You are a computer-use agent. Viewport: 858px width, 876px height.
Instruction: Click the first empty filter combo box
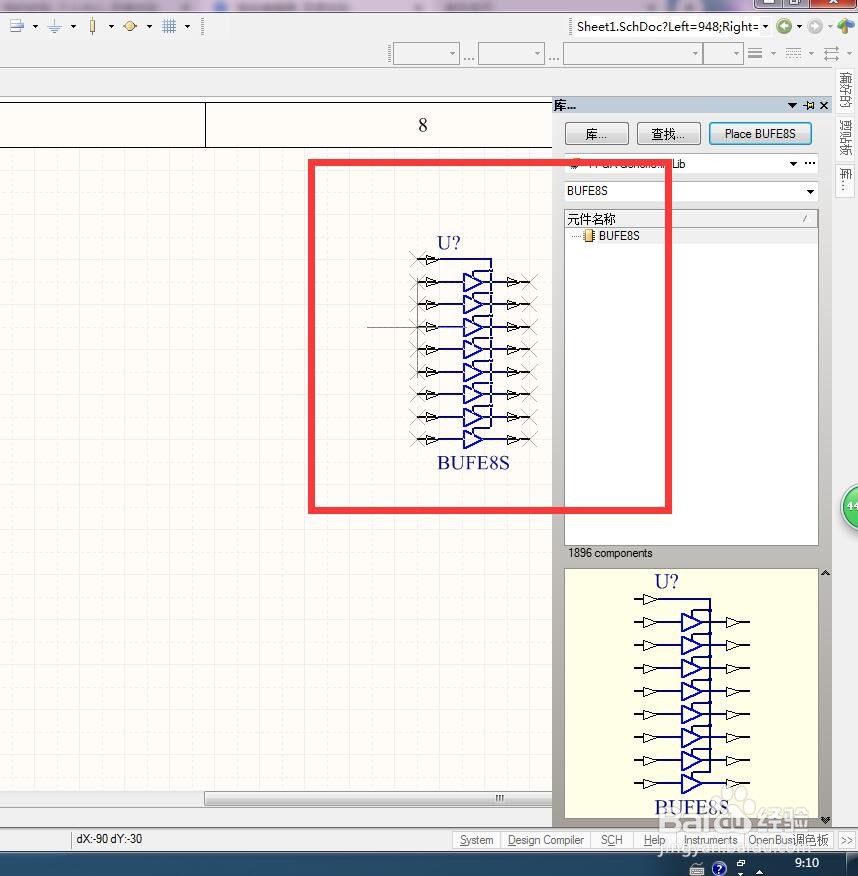[x=426, y=54]
